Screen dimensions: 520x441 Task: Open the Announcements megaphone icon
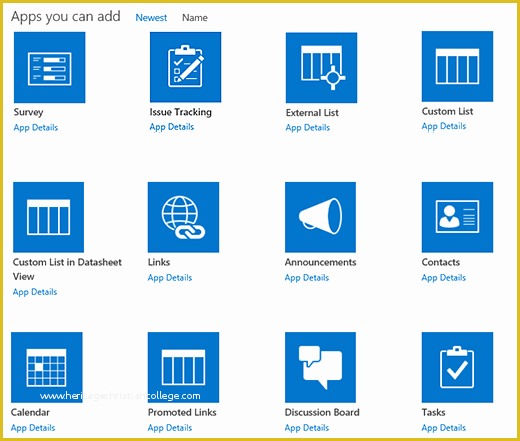[x=320, y=217]
